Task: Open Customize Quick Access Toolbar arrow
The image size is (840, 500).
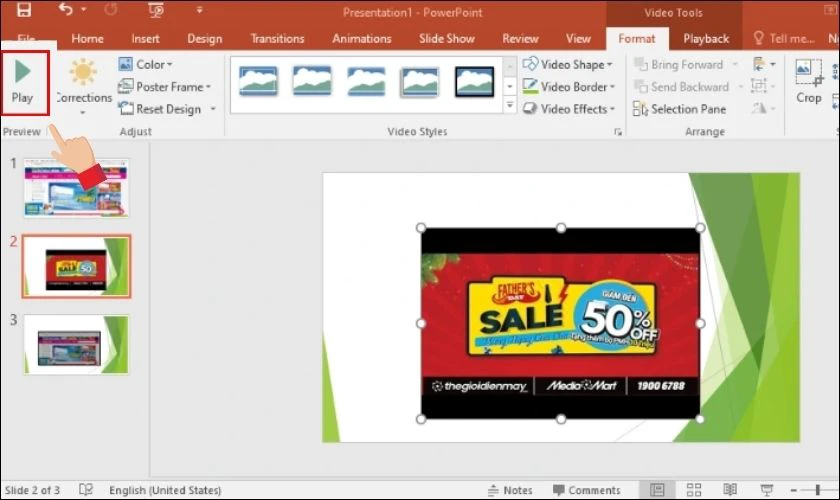Action: pyautogui.click(x=199, y=10)
